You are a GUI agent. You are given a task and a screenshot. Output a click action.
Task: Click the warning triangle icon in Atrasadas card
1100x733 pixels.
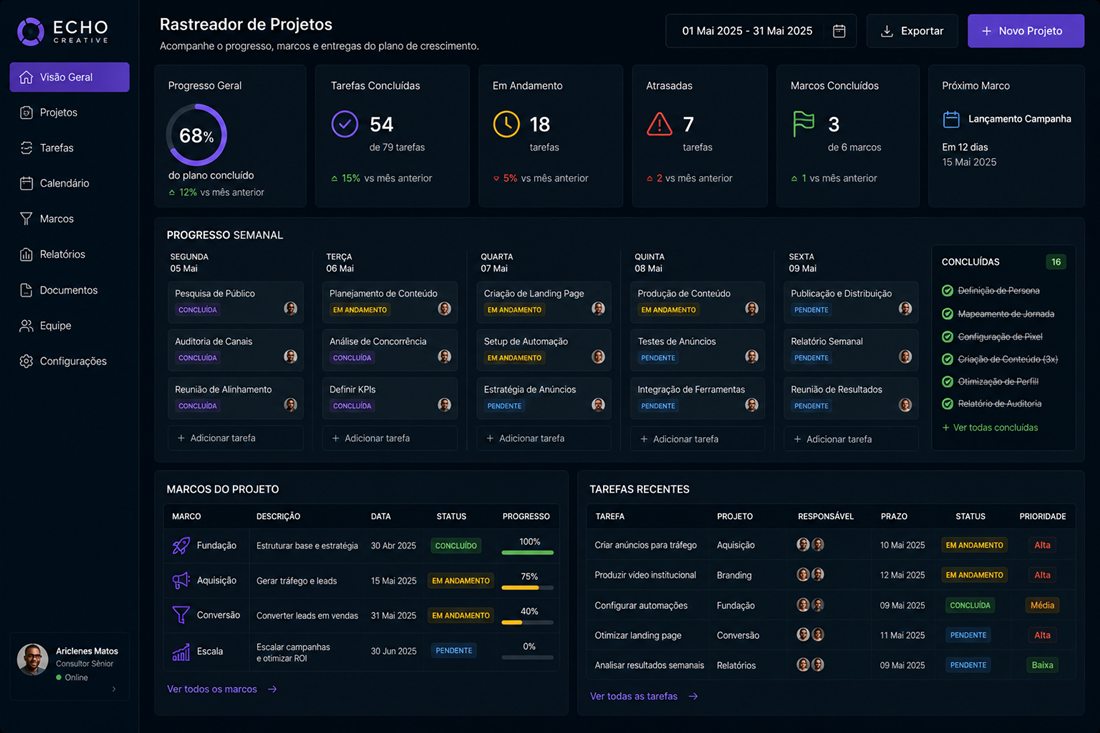point(659,124)
